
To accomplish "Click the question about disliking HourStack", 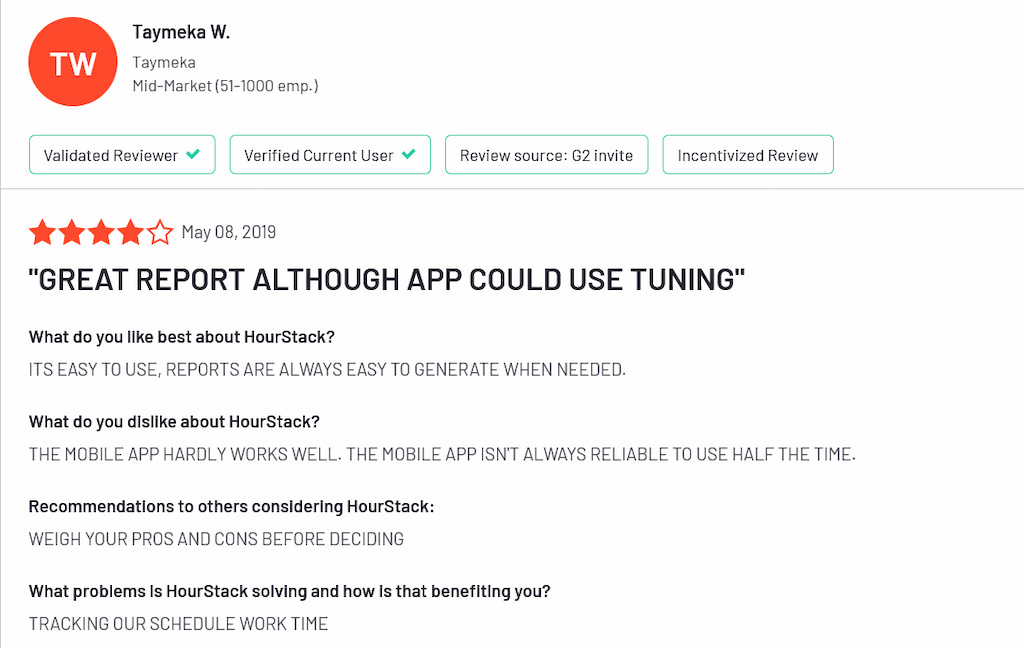I will (174, 421).
